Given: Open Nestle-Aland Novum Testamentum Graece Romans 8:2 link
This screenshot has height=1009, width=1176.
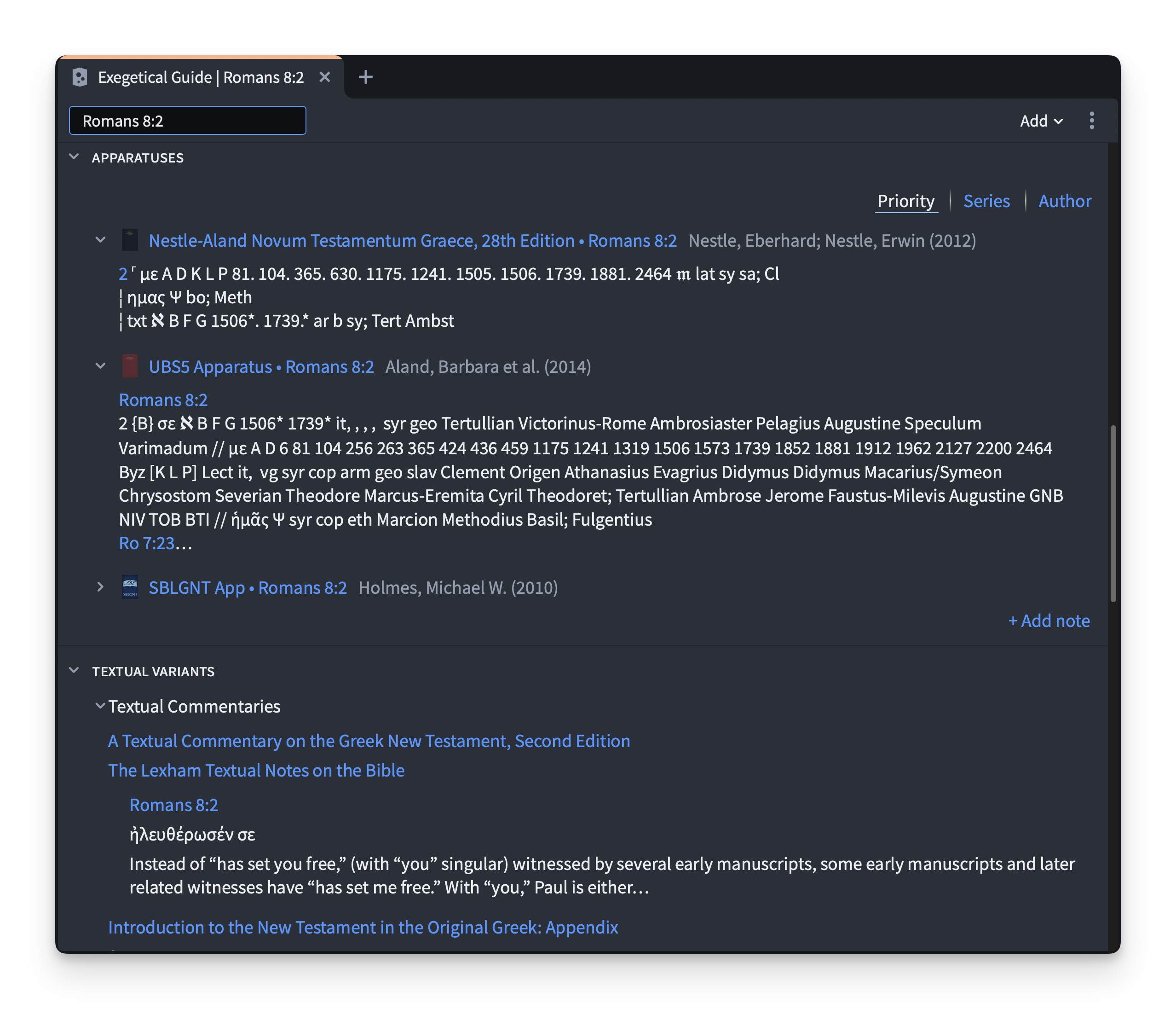Looking at the screenshot, I should (413, 241).
